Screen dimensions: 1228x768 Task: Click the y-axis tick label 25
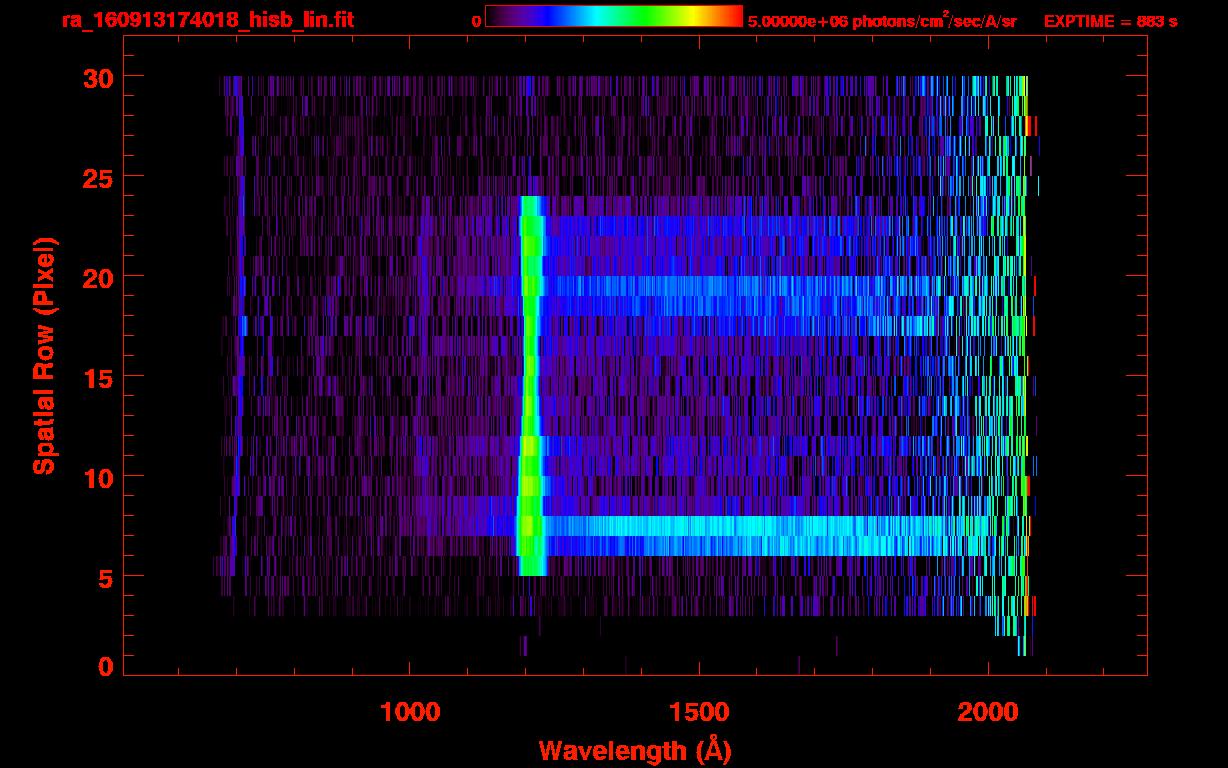pos(99,177)
